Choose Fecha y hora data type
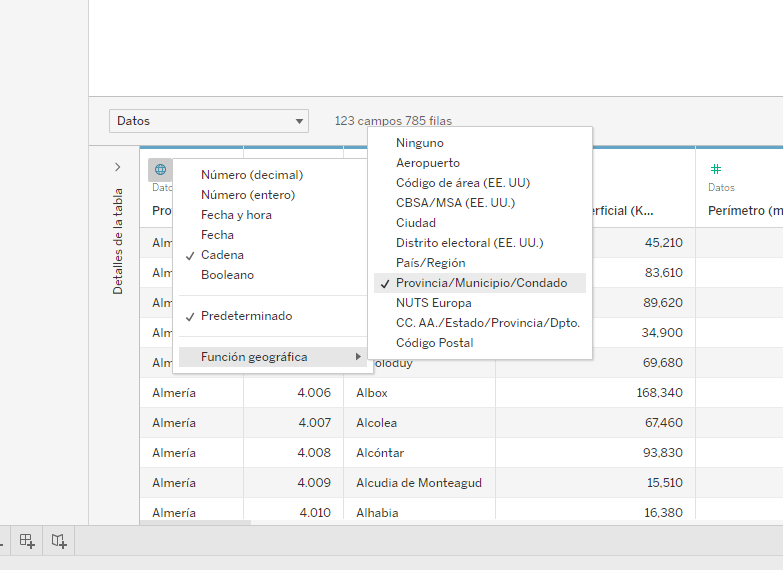This screenshot has width=783, height=570. click(x=236, y=215)
